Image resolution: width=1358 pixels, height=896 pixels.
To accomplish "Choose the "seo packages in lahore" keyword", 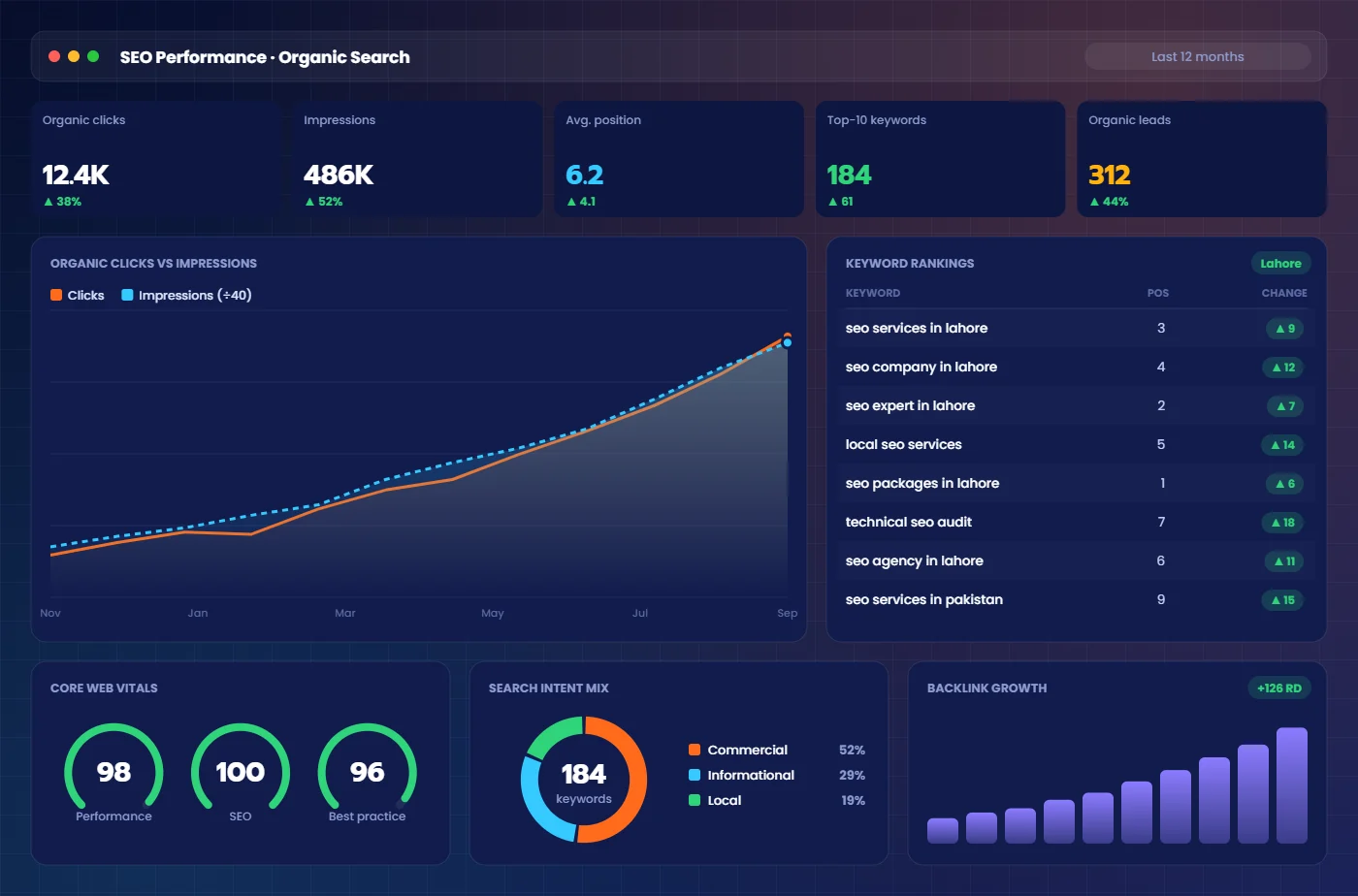I will pos(922,483).
